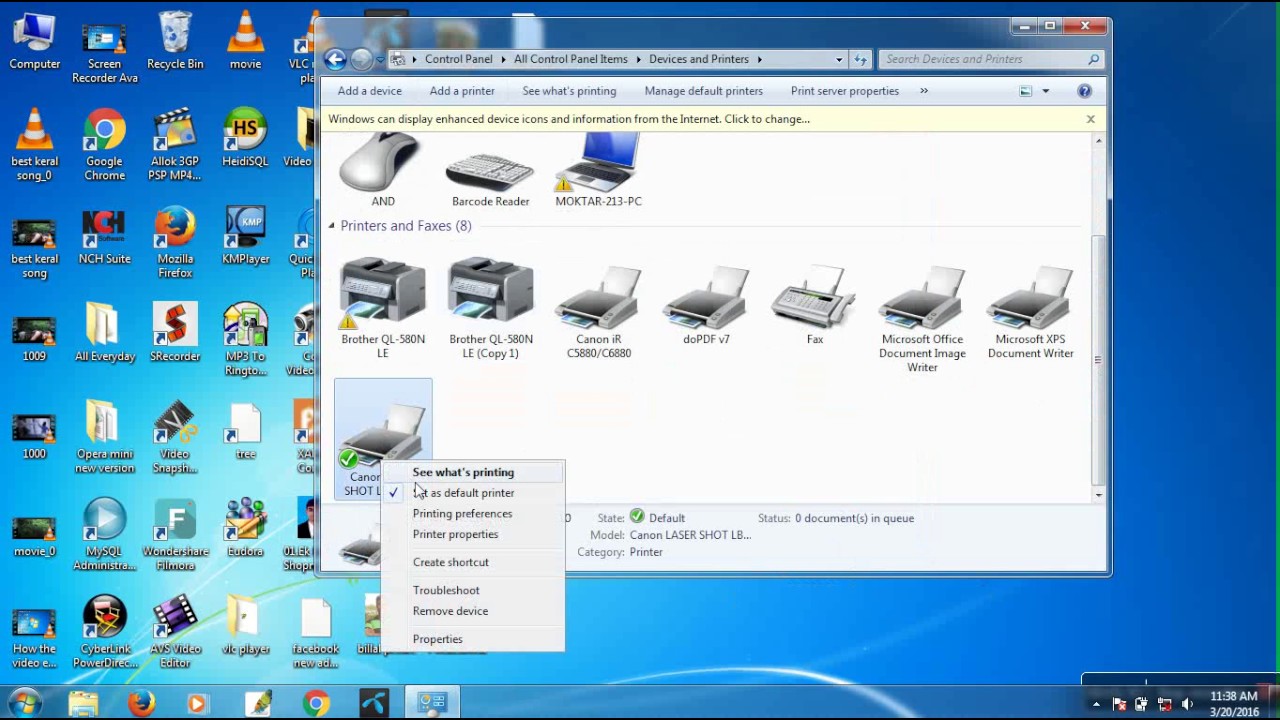Select Microsoft Office Document Image Writer

tap(922, 318)
